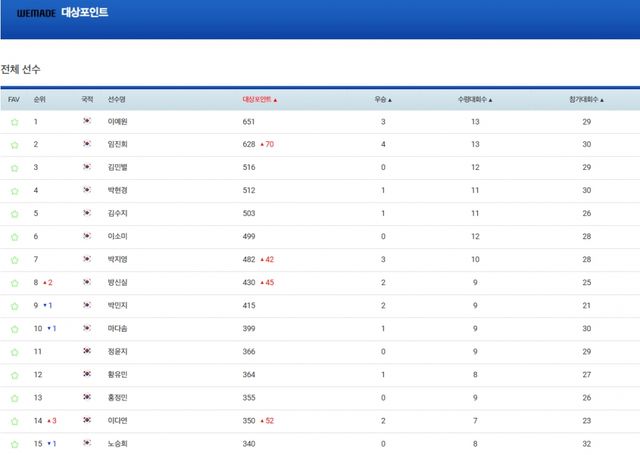The image size is (640, 455).
Task: Mark 이소미 with the favorite star
Action: pos(14,236)
